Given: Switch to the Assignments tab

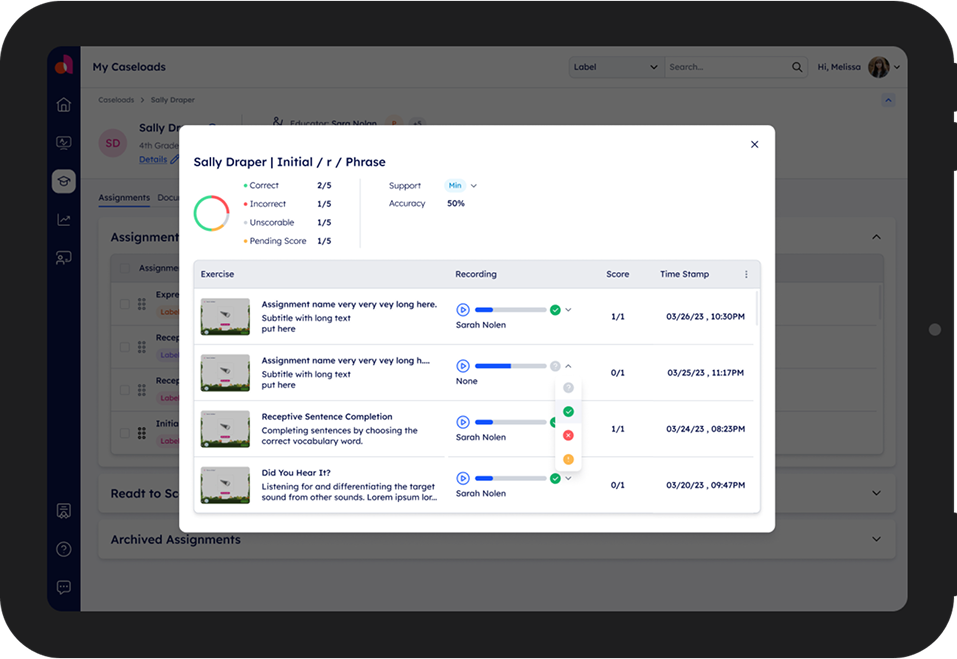Looking at the screenshot, I should point(124,198).
